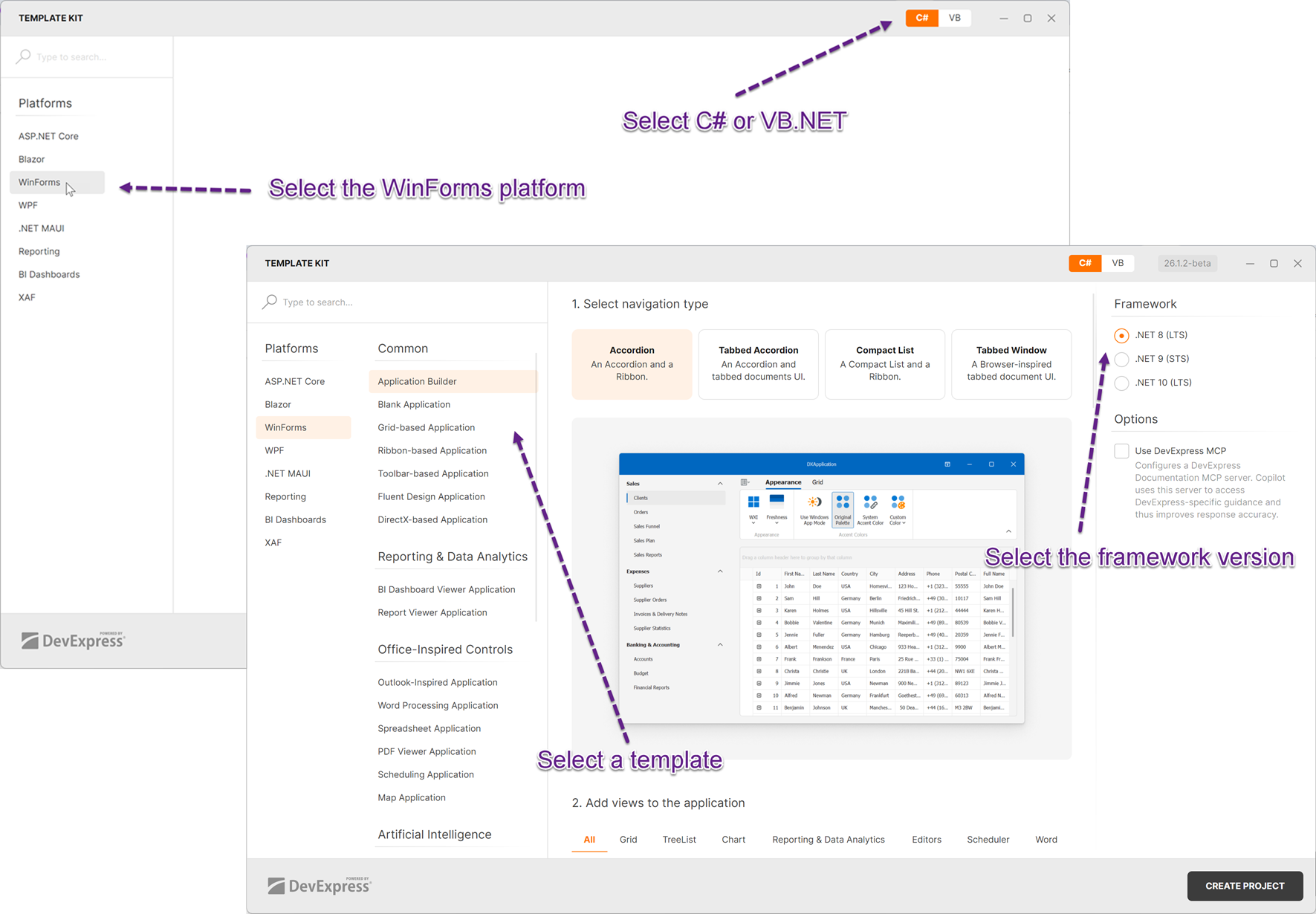Viewport: 1316px width, 914px height.
Task: Select XAF platform in back window
Action: (x=27, y=297)
